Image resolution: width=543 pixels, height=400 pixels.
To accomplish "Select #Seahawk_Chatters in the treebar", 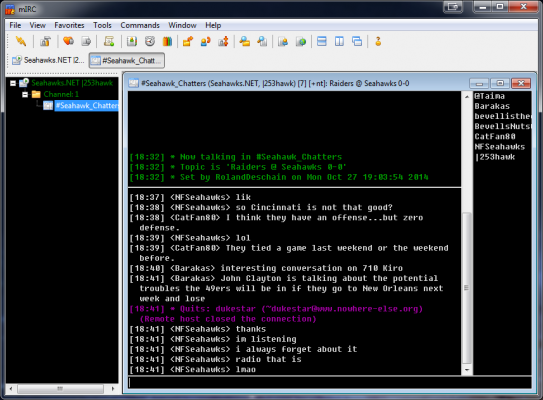I will click(87, 106).
